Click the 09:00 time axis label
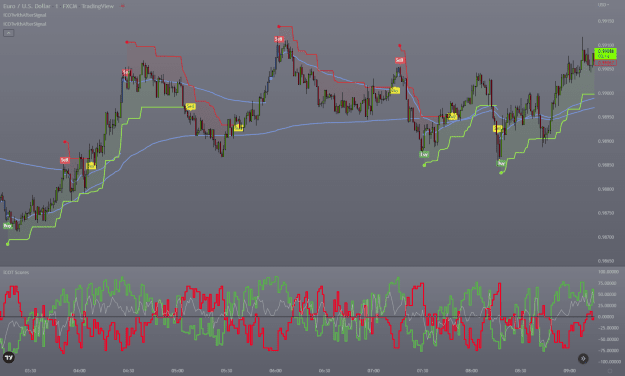Viewport: 625px width, 376px height. tap(570, 370)
